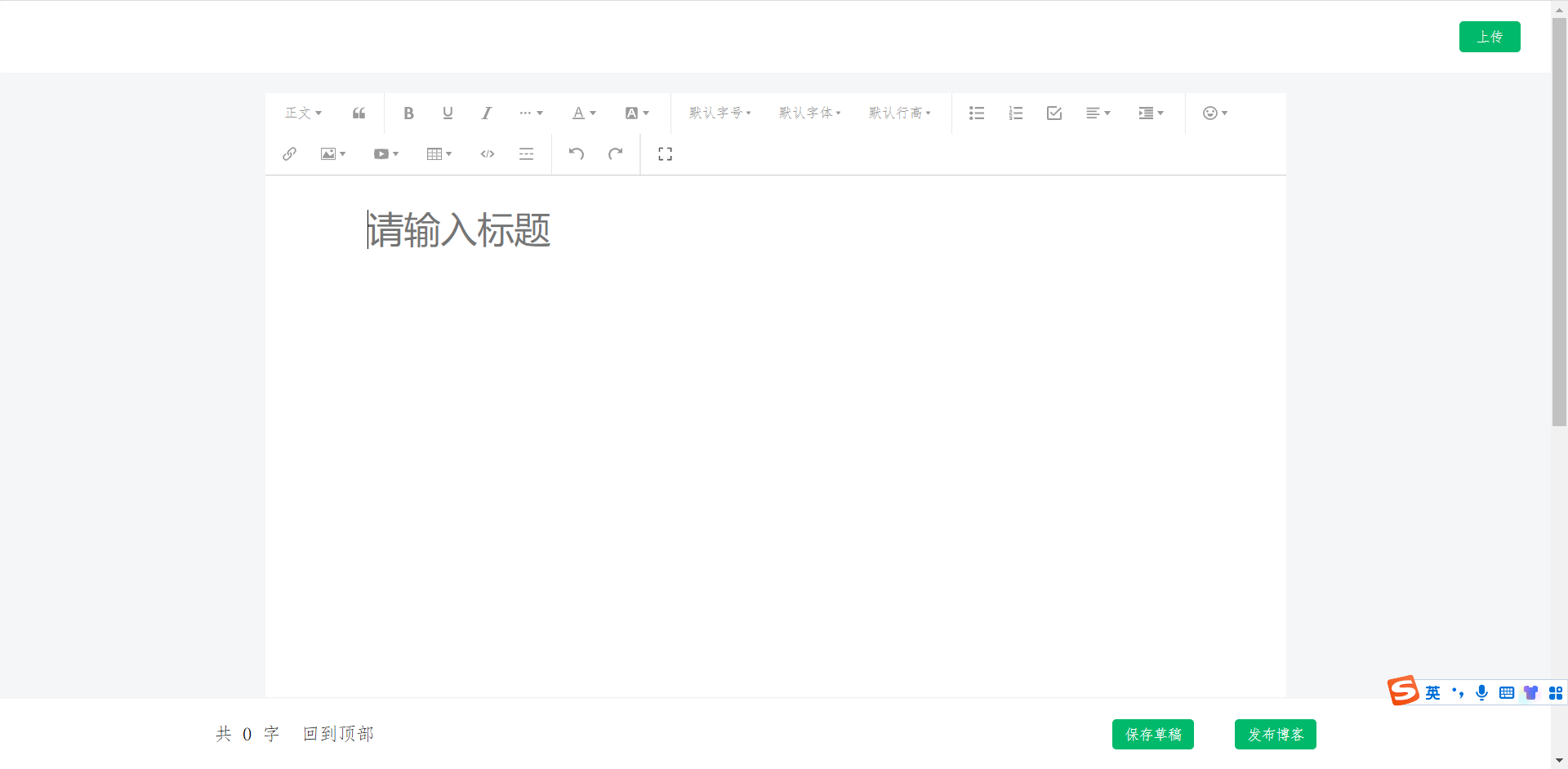This screenshot has height=769, width=1568.
Task: Toggle underline formatting
Action: (448, 113)
